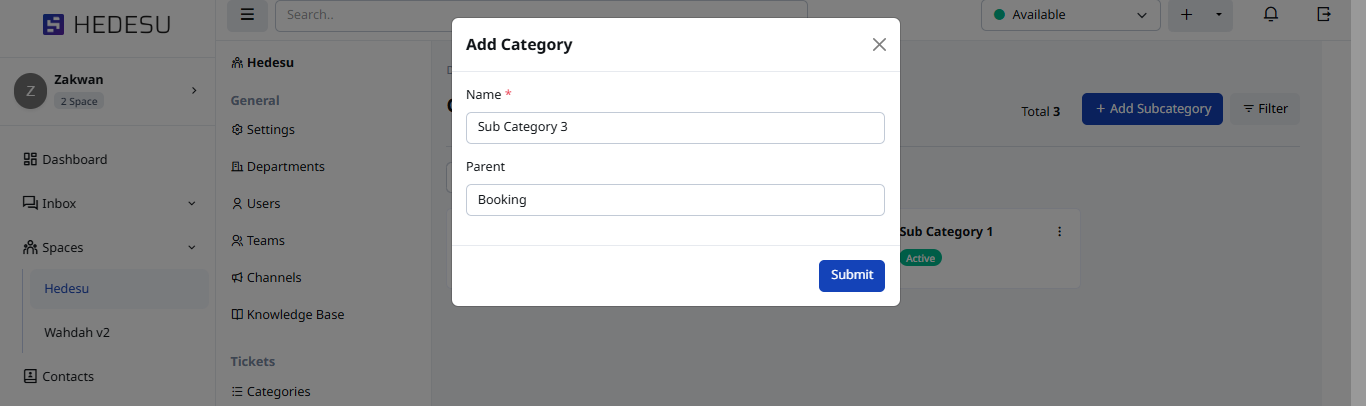
Task: Click the Name input field
Action: 675,127
